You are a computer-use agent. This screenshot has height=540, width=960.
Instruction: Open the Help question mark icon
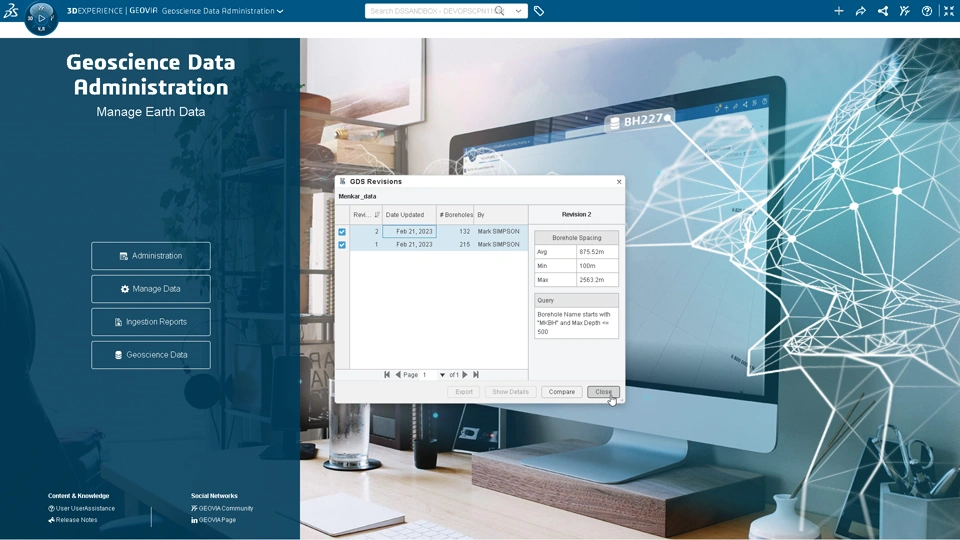pos(927,11)
